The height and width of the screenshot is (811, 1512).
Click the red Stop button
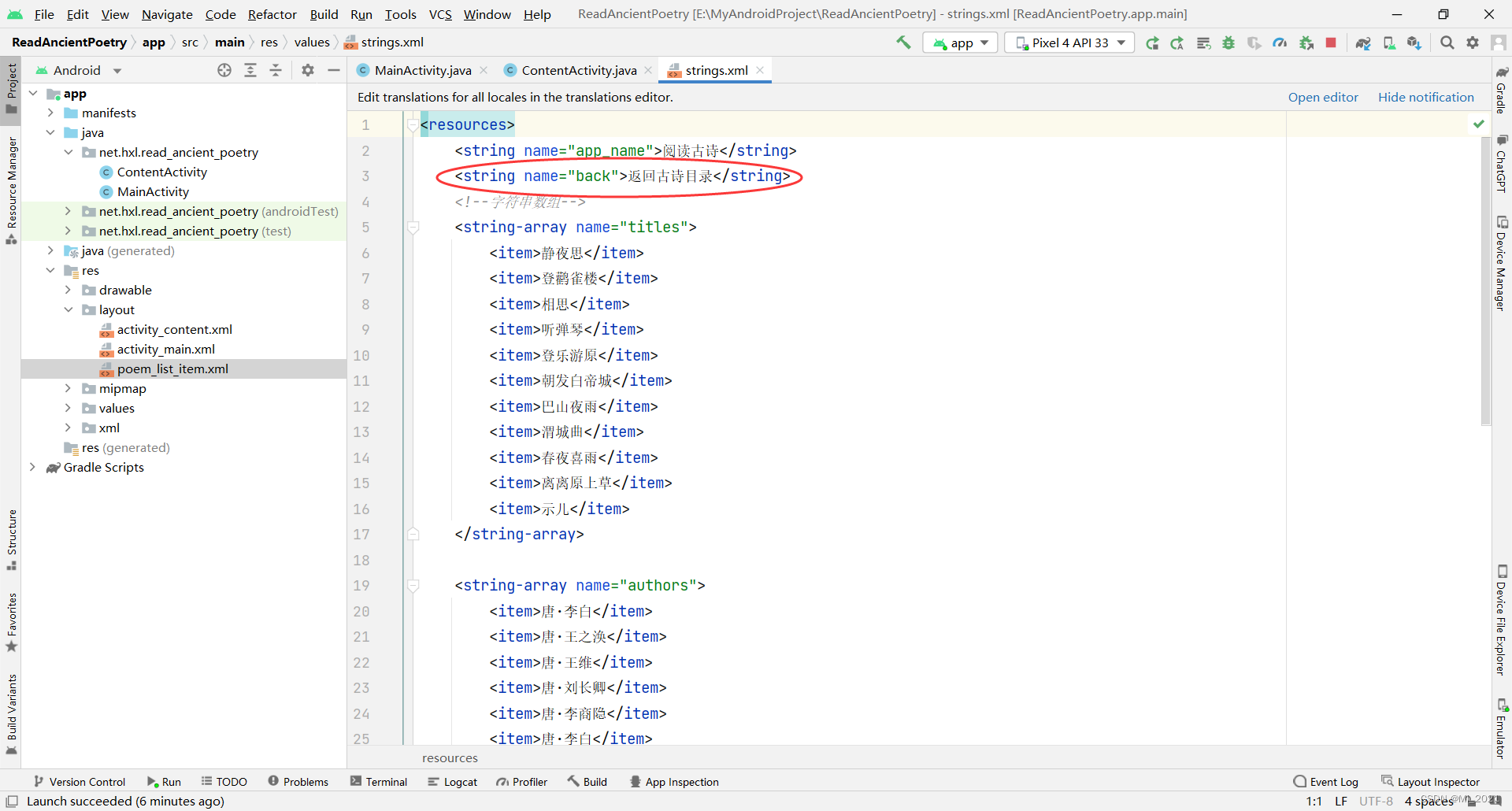point(1331,43)
